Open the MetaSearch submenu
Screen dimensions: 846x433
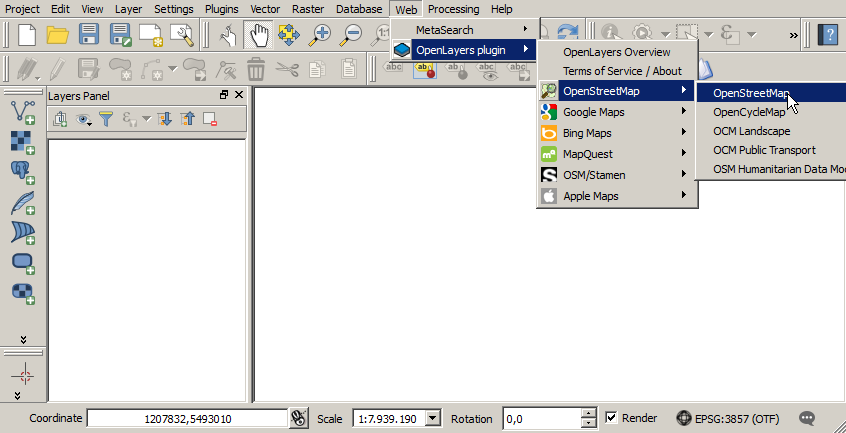pos(465,30)
